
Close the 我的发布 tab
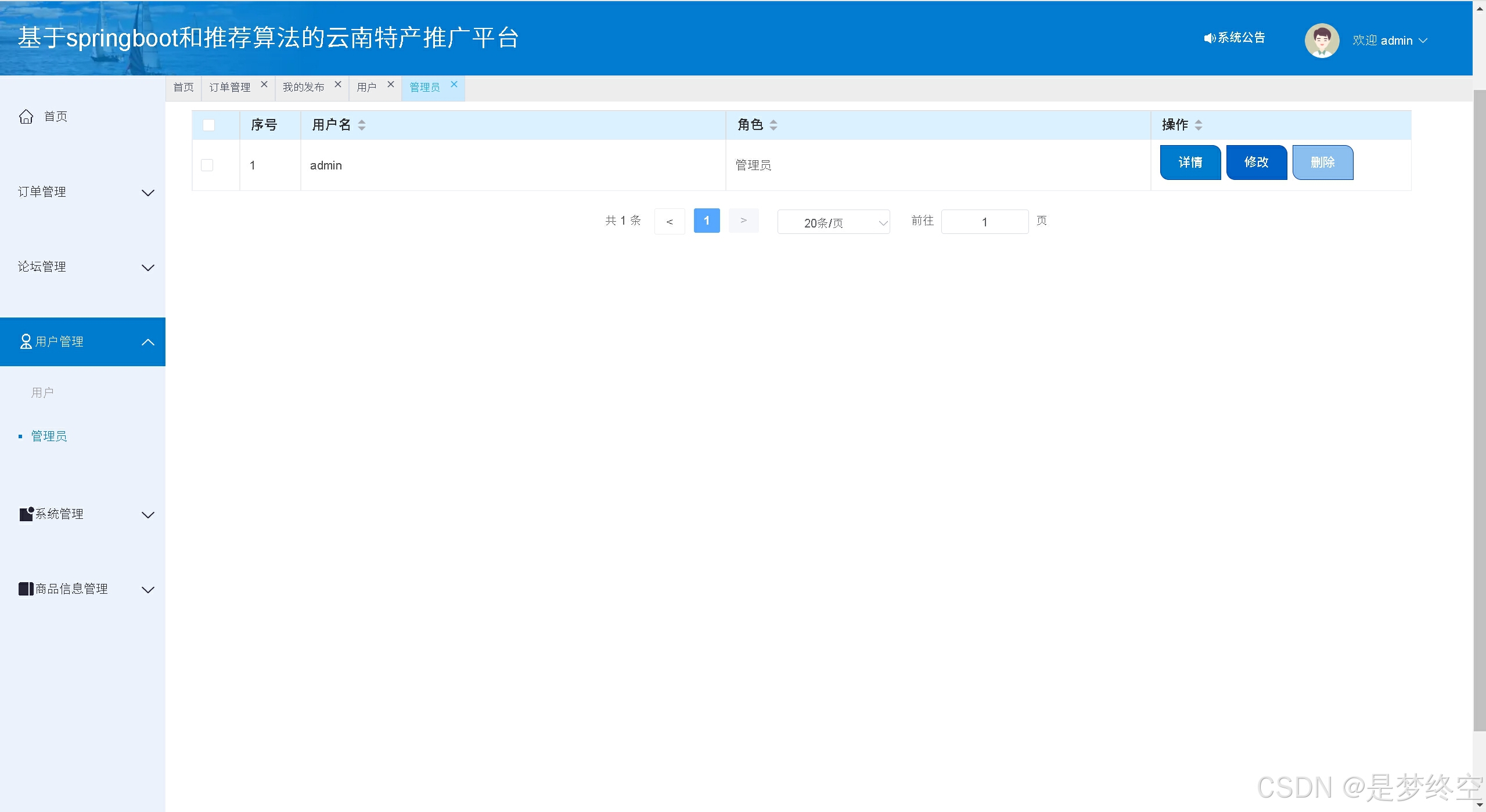[x=338, y=85]
